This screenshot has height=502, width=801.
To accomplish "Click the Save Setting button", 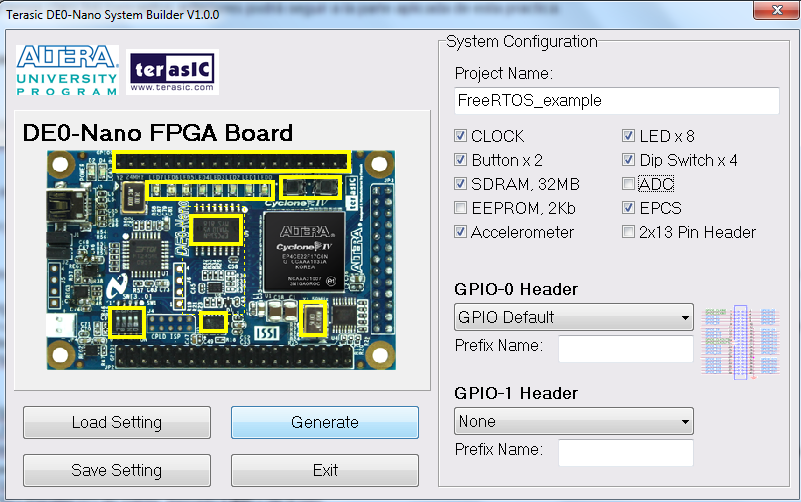I will [117, 470].
